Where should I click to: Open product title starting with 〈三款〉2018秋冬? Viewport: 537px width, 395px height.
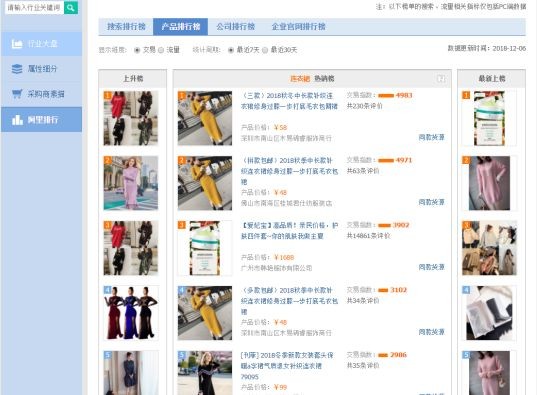coord(289,101)
